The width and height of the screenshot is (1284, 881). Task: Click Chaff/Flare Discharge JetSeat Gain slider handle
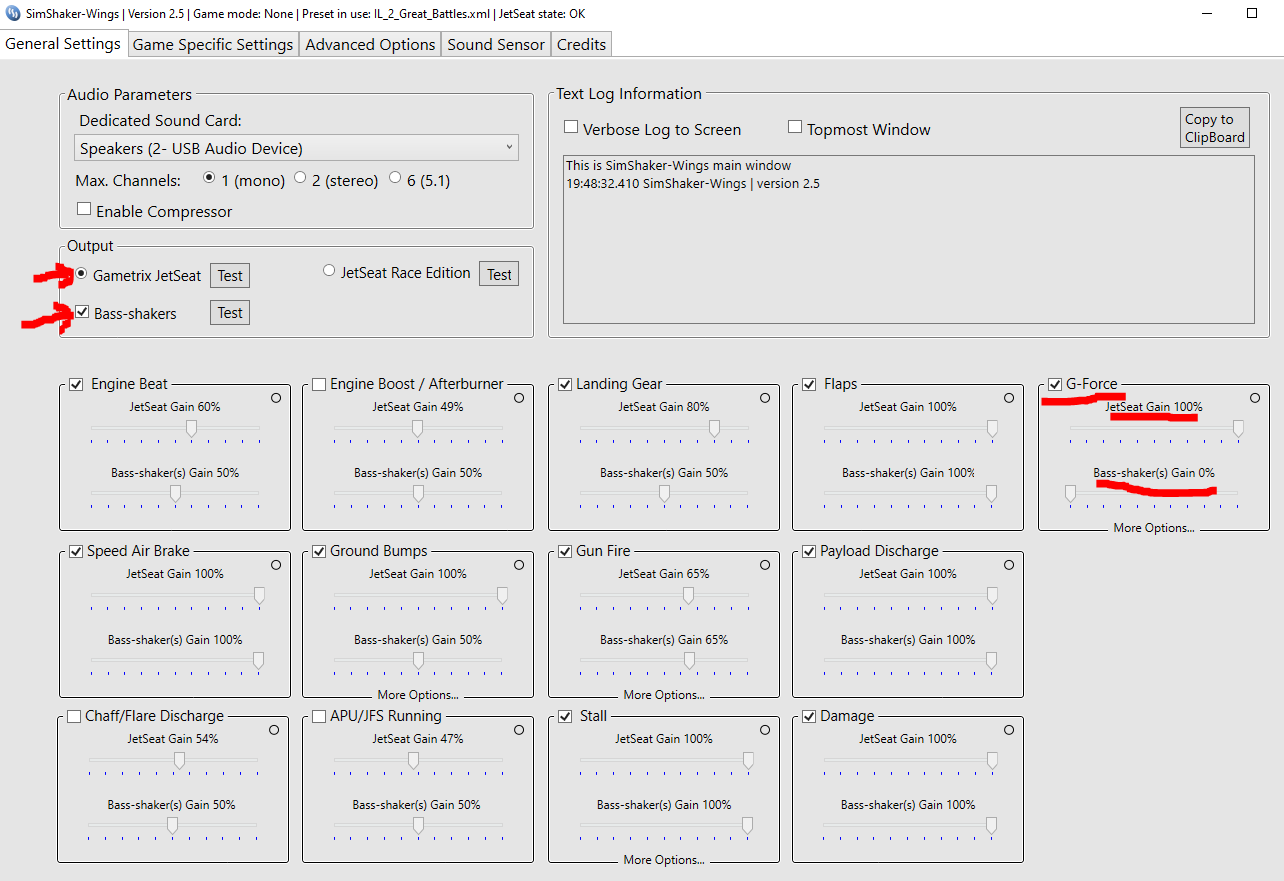pyautogui.click(x=179, y=760)
